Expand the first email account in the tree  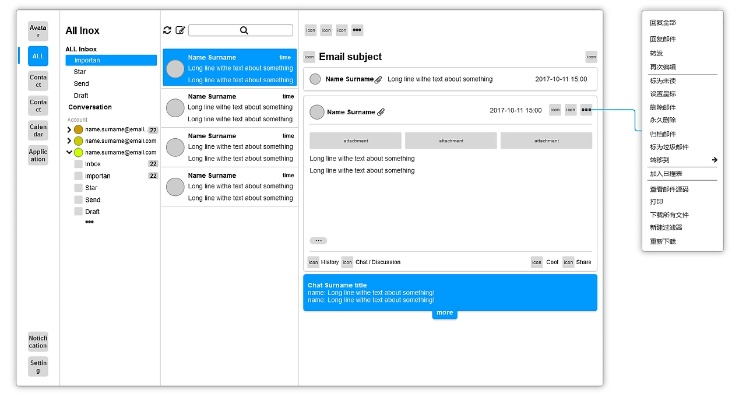[x=69, y=129]
